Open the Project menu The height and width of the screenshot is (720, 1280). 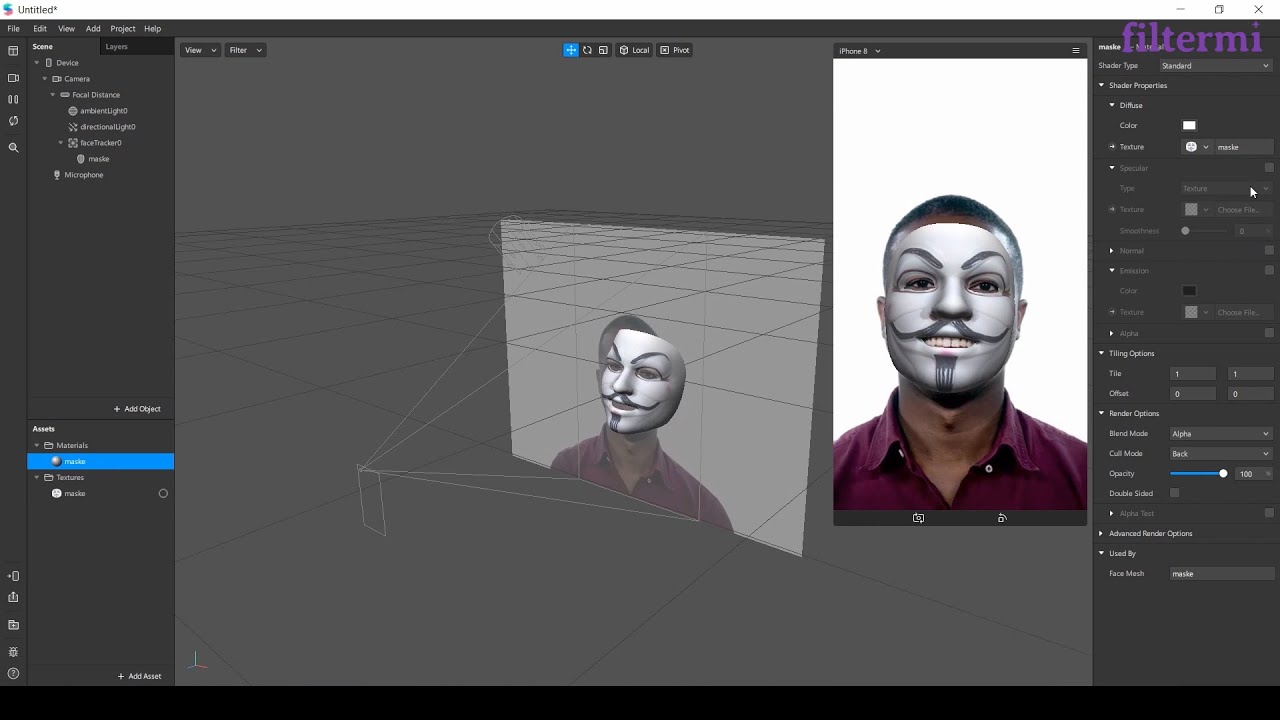123,29
